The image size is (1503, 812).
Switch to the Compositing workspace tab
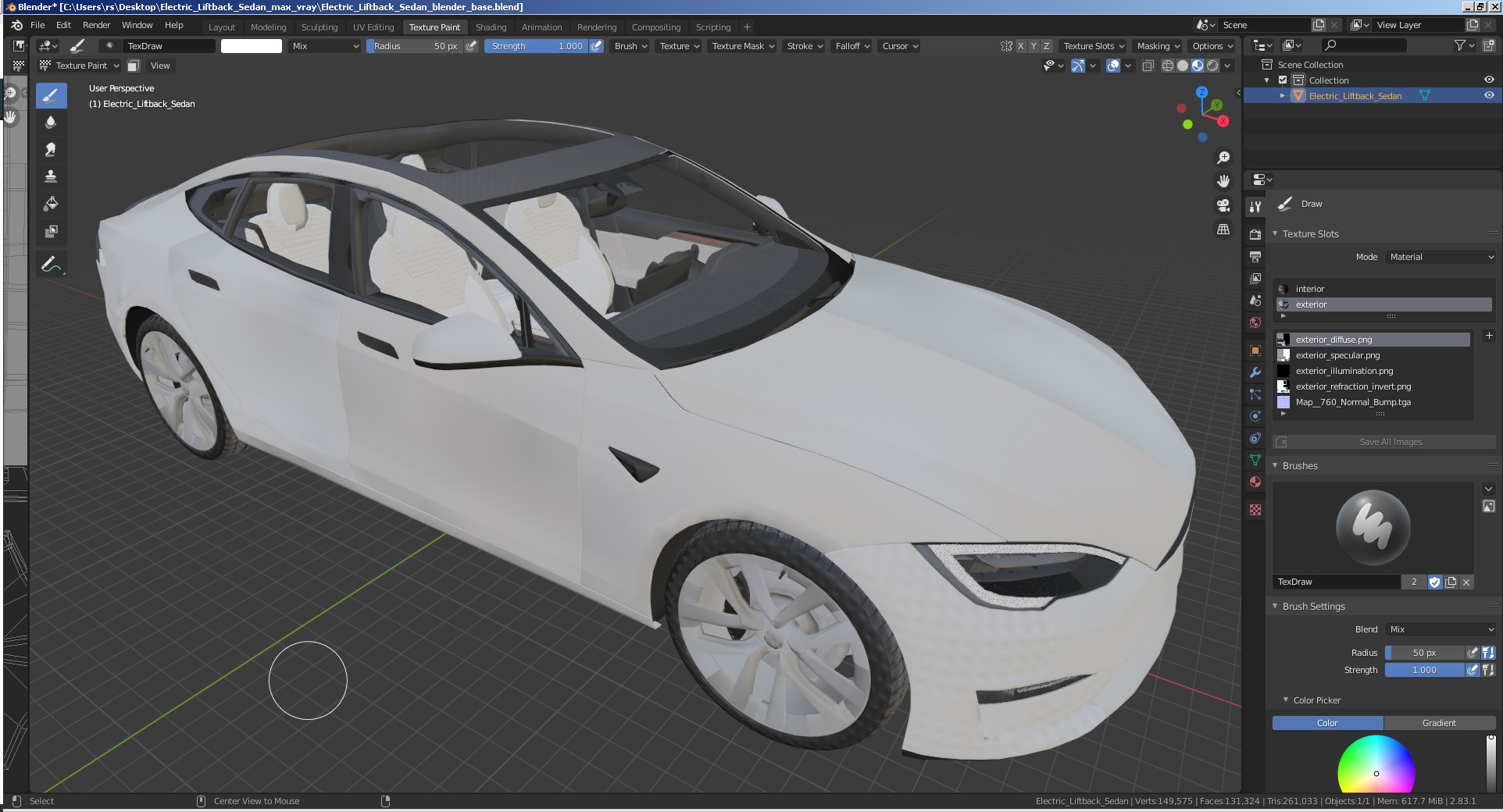pos(656,27)
